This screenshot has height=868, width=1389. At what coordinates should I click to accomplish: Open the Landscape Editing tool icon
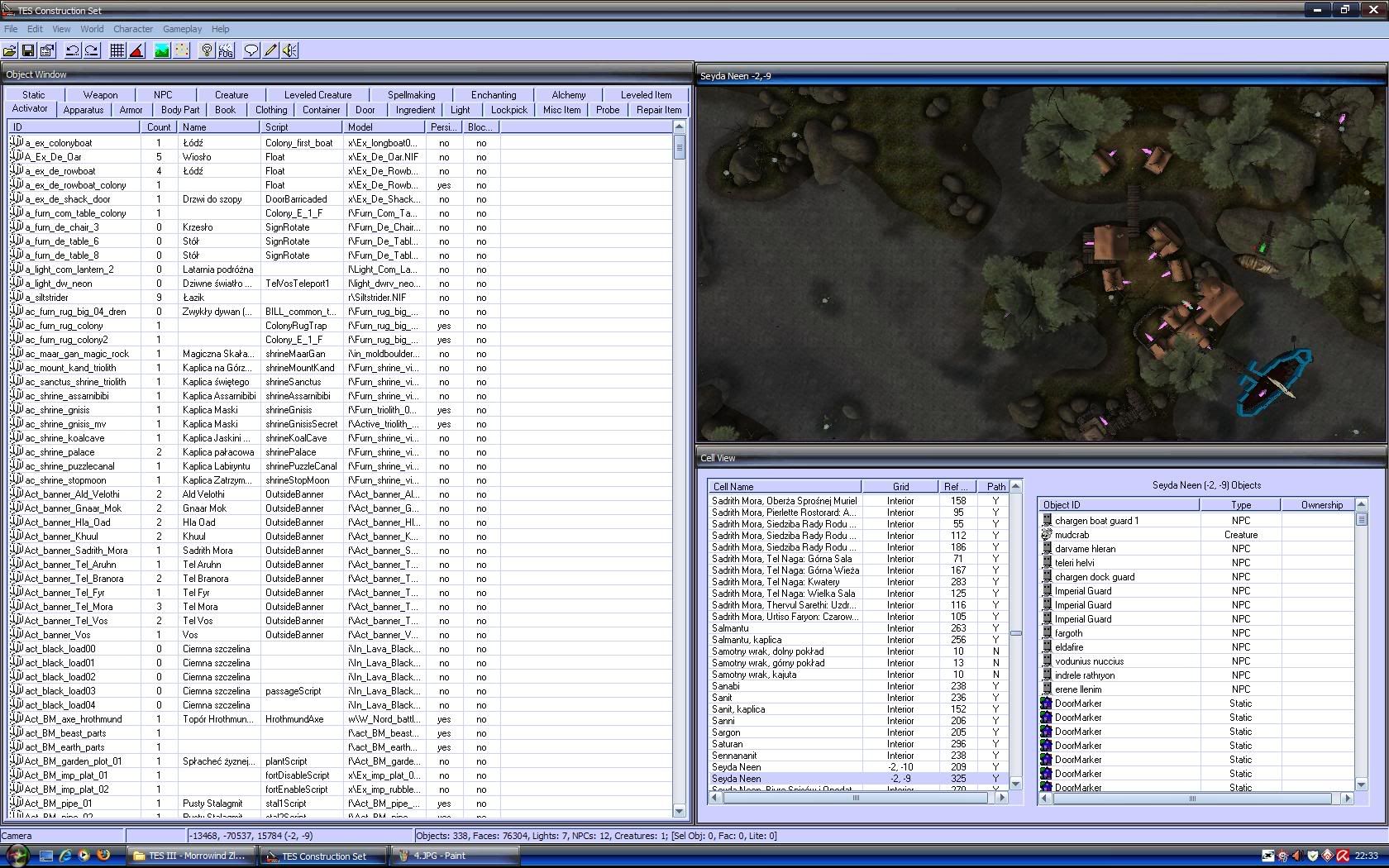coord(162,50)
